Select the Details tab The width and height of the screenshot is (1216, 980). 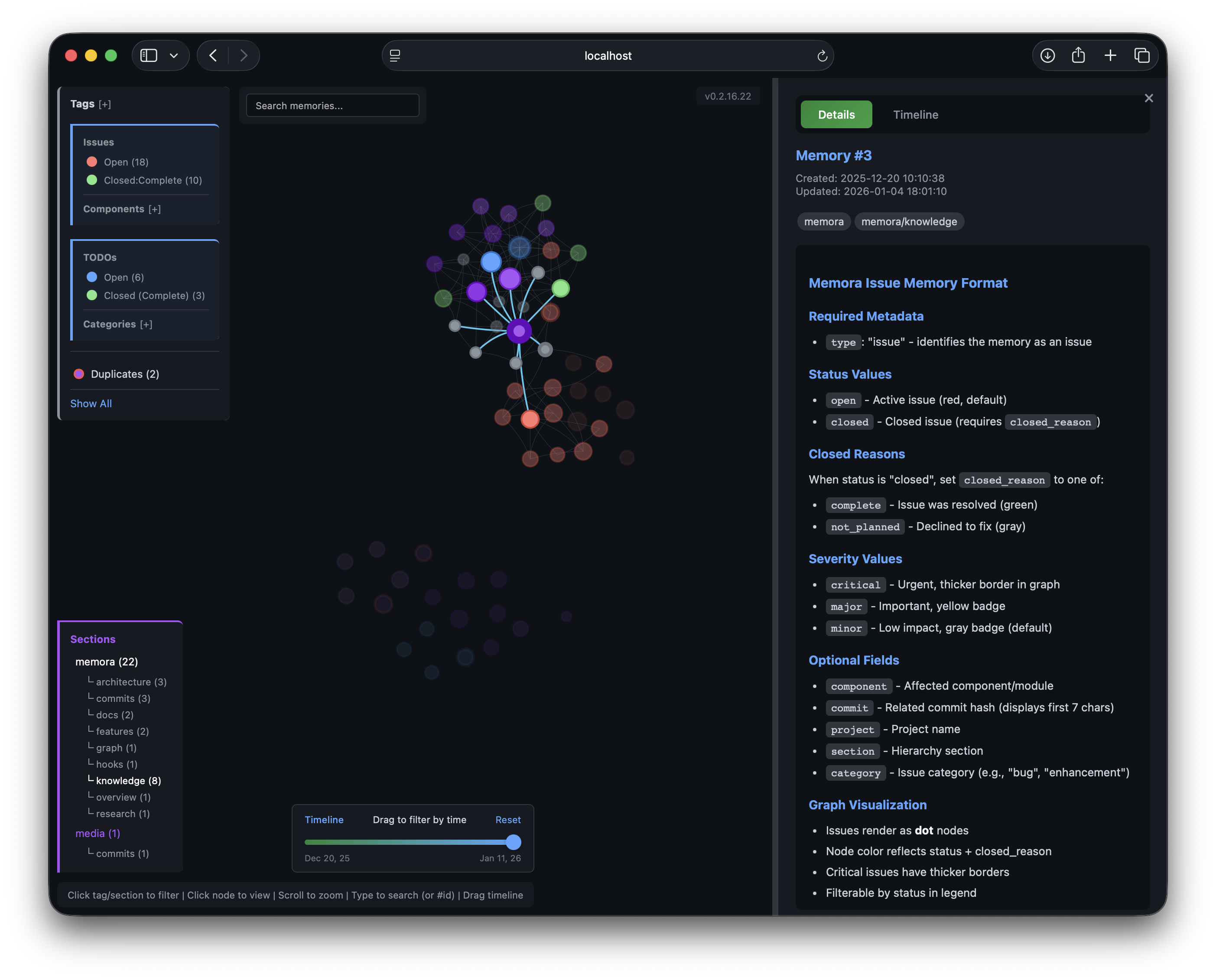click(836, 115)
